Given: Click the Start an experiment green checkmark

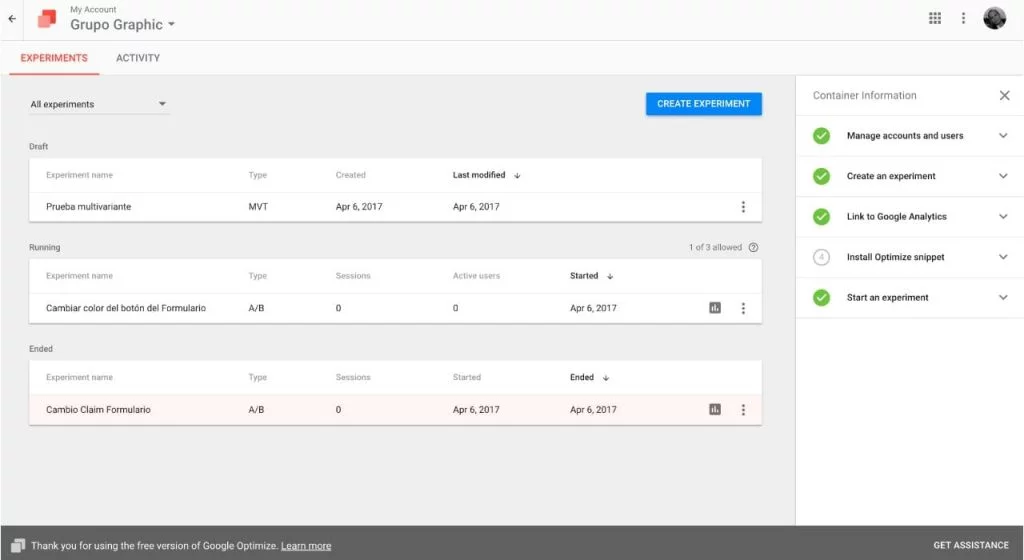Looking at the screenshot, I should point(821,298).
